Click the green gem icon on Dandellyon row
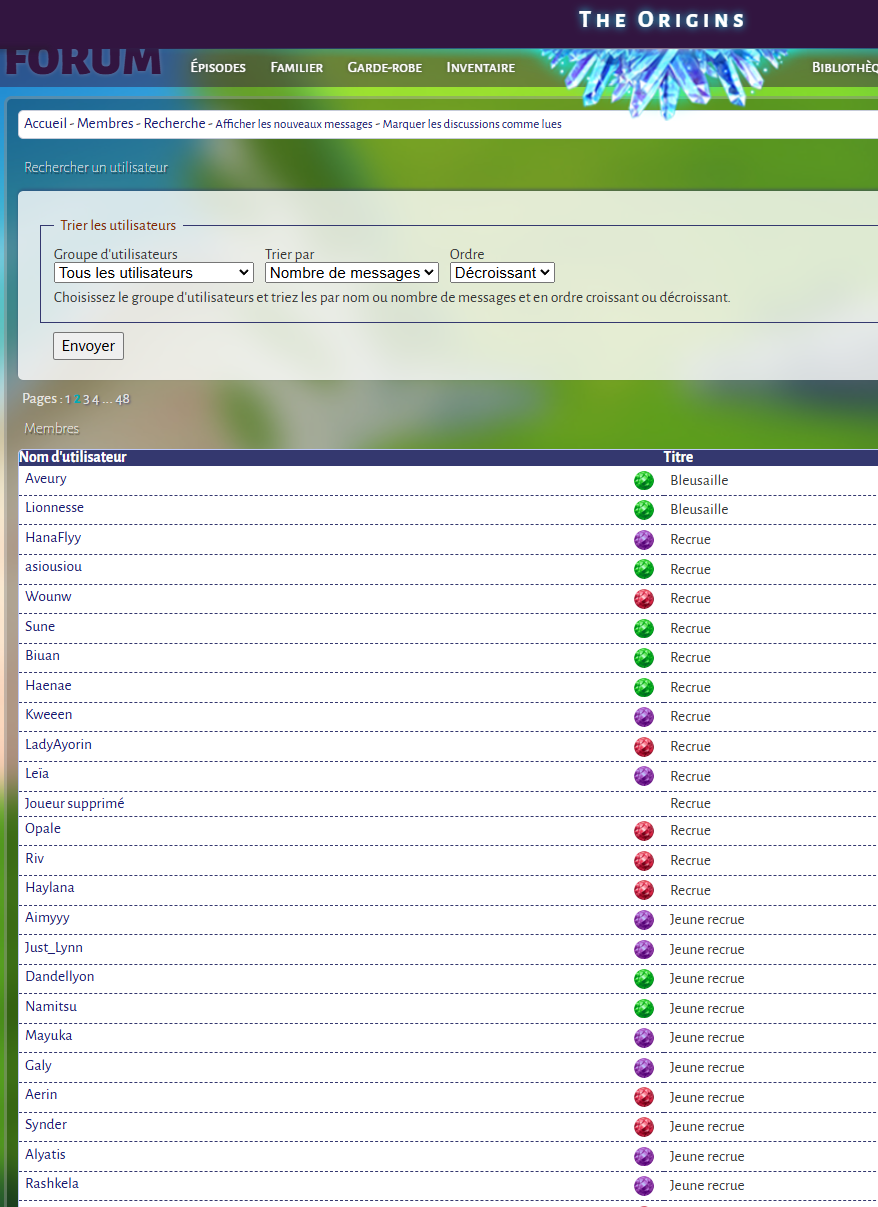The height and width of the screenshot is (1207, 878). (644, 978)
